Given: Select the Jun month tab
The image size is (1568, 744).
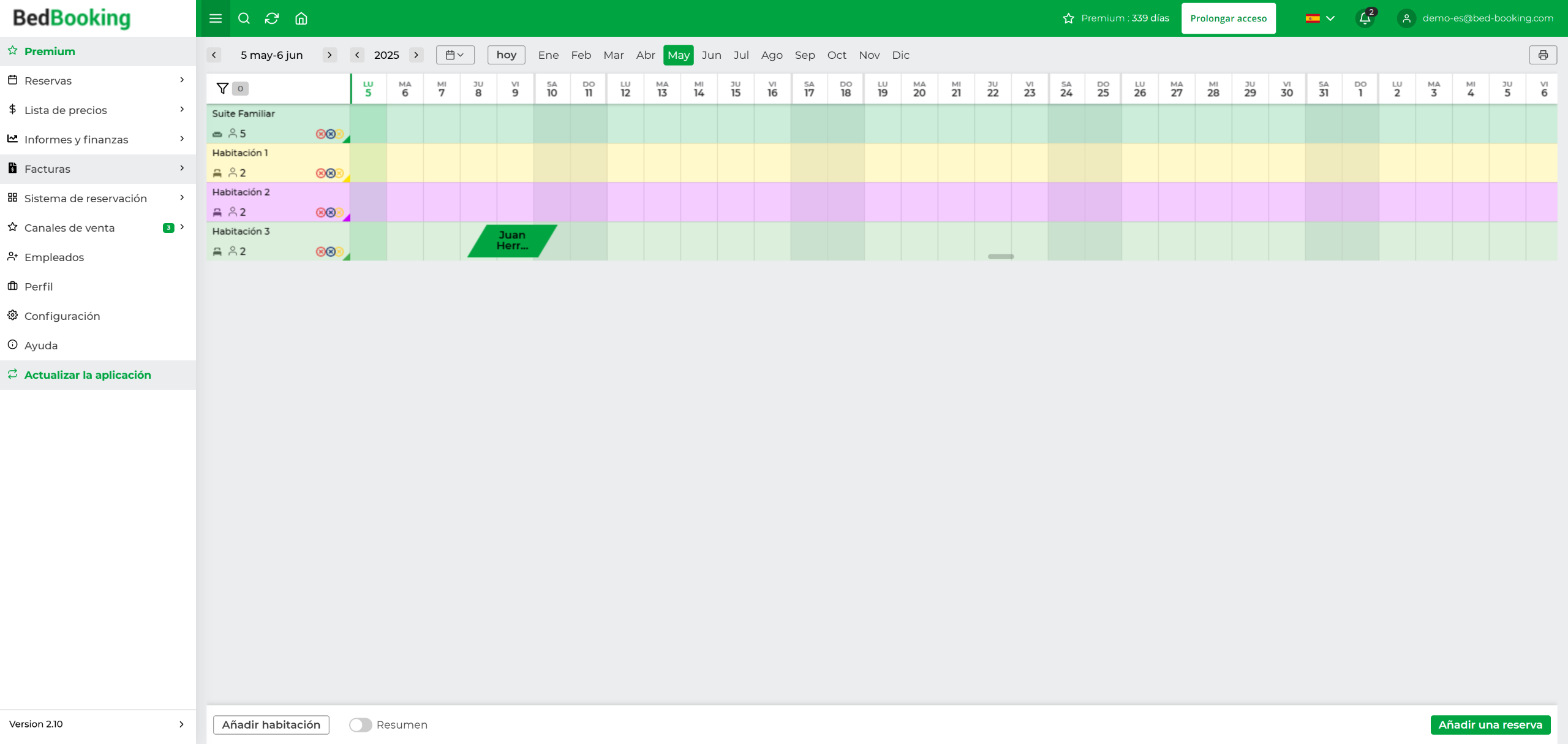Looking at the screenshot, I should (x=711, y=55).
